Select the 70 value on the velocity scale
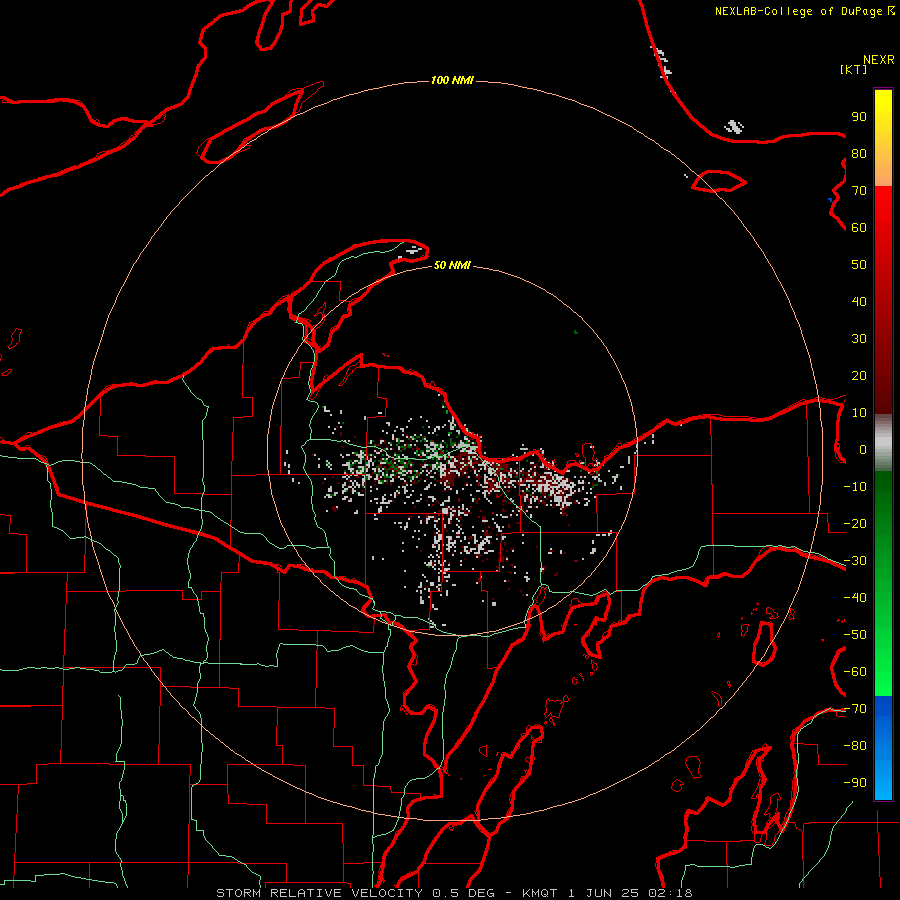Viewport: 900px width, 900px height. [859, 191]
